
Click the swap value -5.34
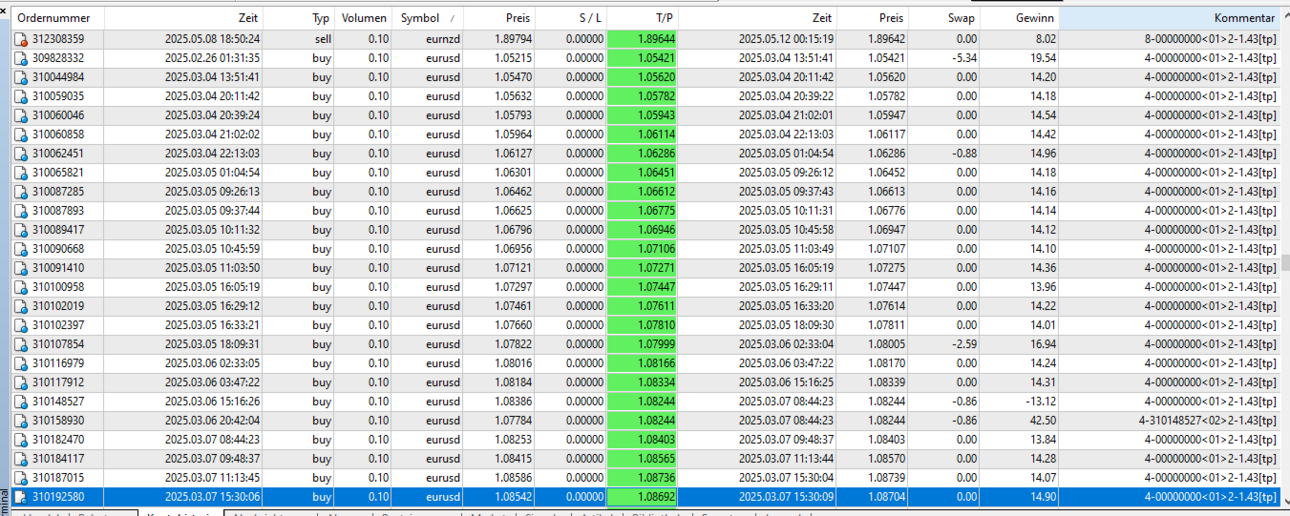(x=965, y=58)
